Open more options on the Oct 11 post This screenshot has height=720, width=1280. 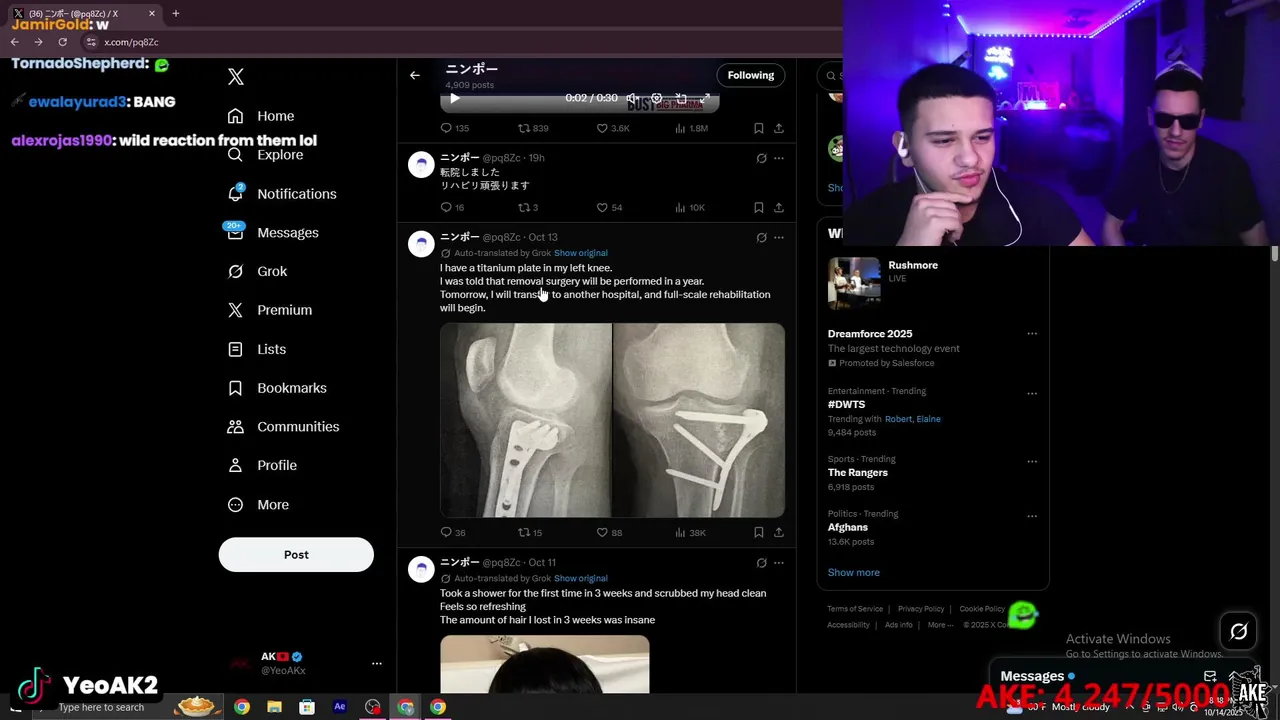(779, 563)
